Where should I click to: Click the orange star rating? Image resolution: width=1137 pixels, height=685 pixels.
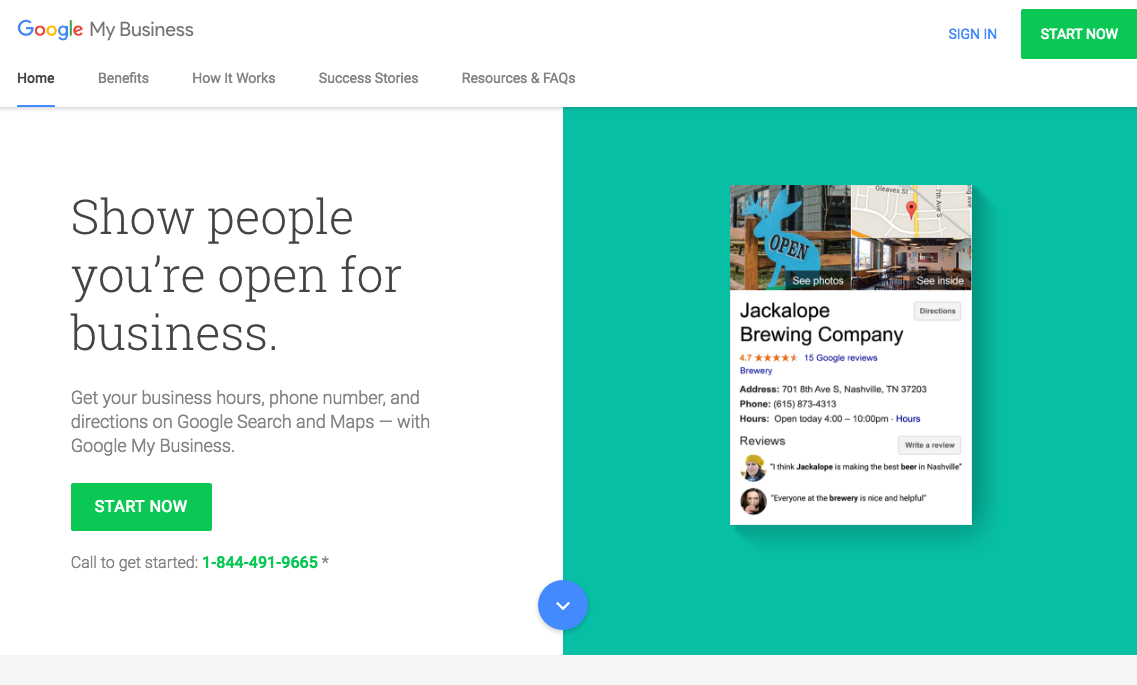coord(775,358)
